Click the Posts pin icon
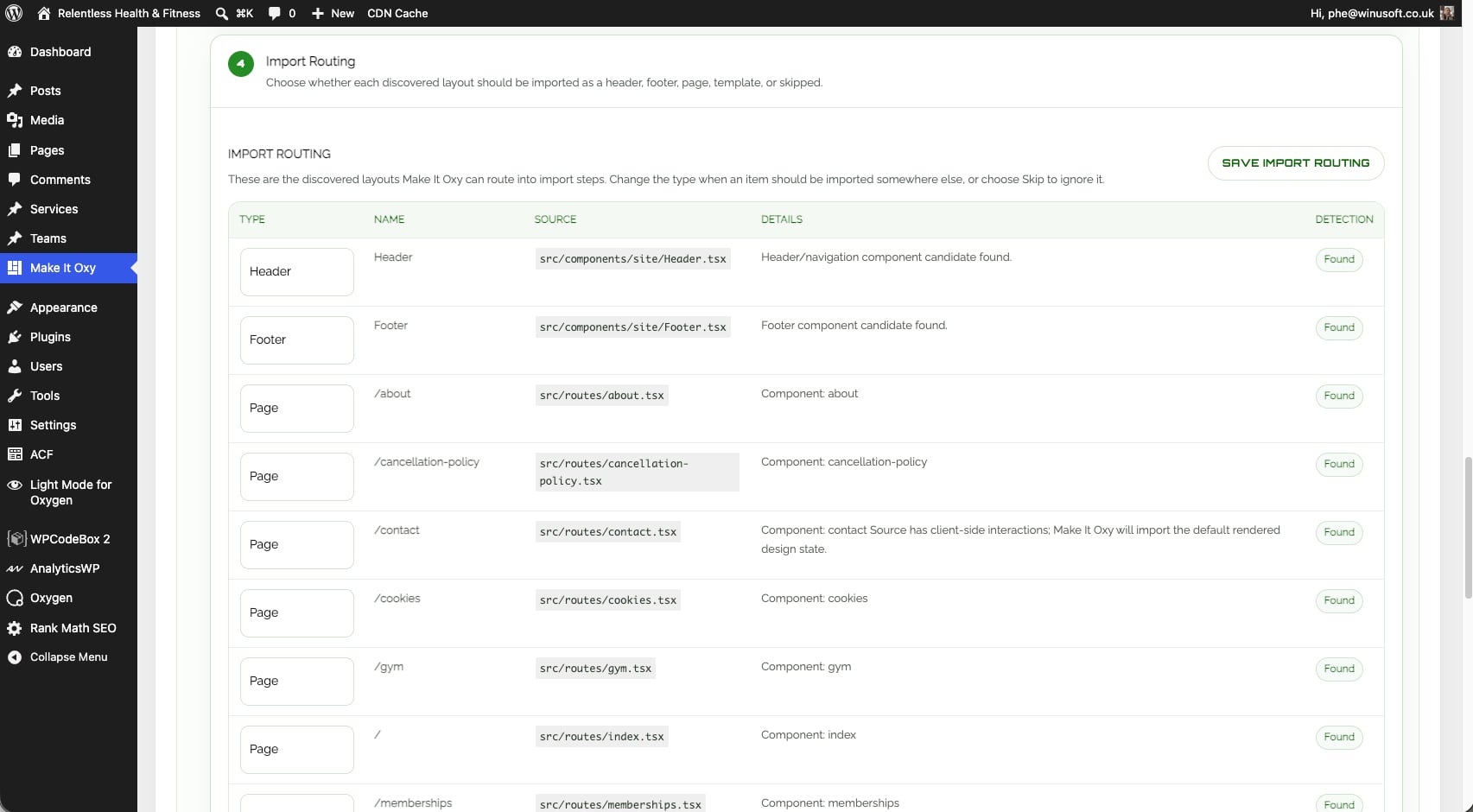1473x812 pixels. [x=15, y=91]
